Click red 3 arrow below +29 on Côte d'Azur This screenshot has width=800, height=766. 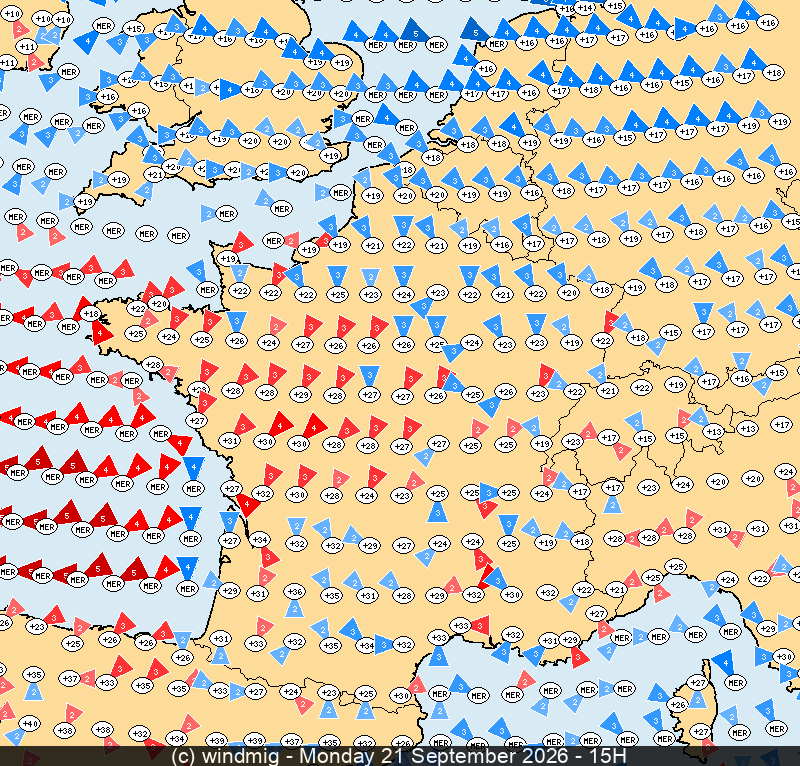[579, 657]
